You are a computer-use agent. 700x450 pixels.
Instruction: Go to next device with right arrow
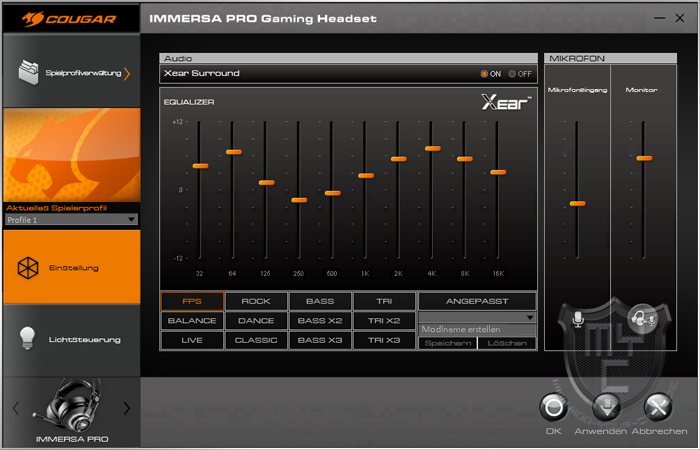pos(127,408)
